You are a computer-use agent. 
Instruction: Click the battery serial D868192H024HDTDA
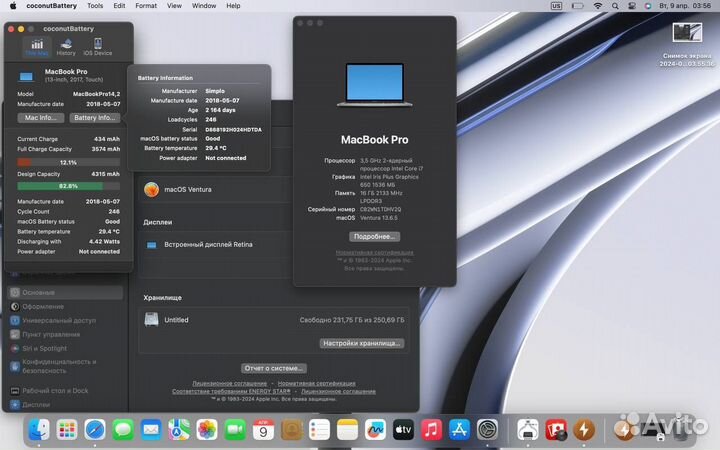(233, 129)
